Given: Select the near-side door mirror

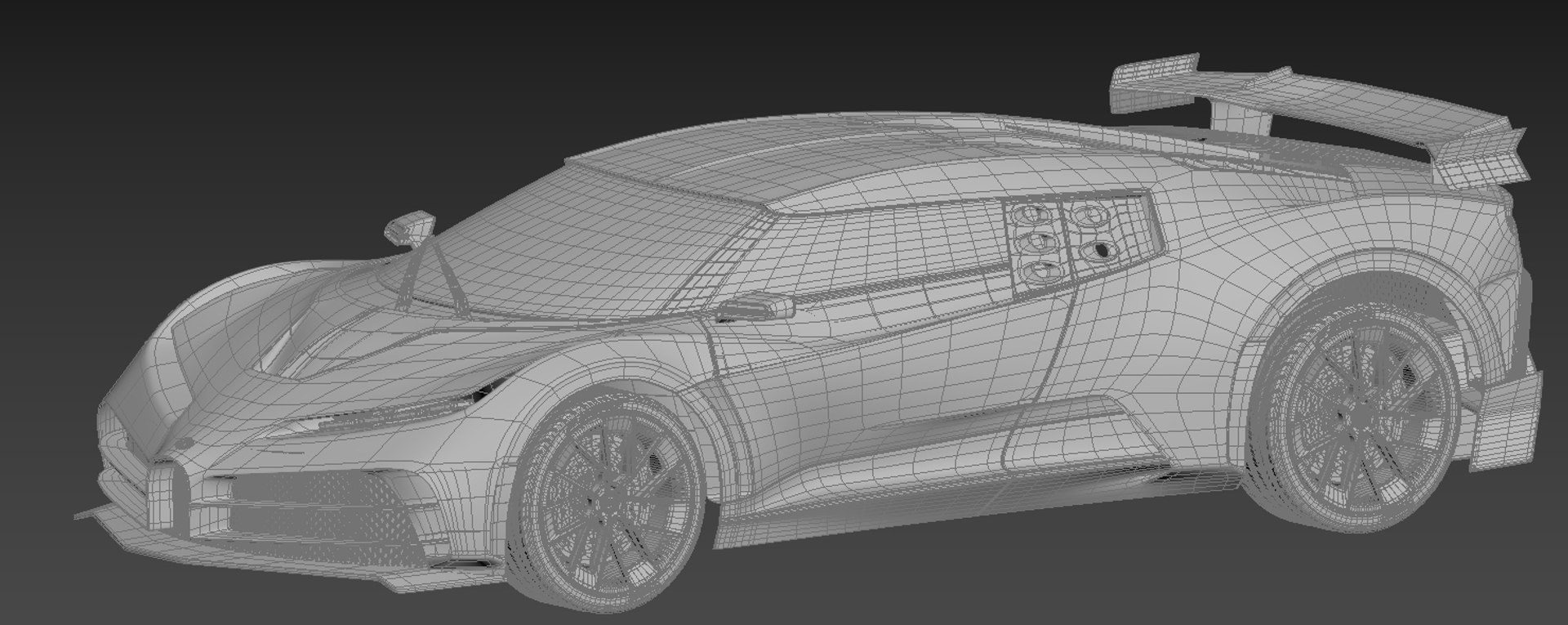Looking at the screenshot, I should pos(755,308).
